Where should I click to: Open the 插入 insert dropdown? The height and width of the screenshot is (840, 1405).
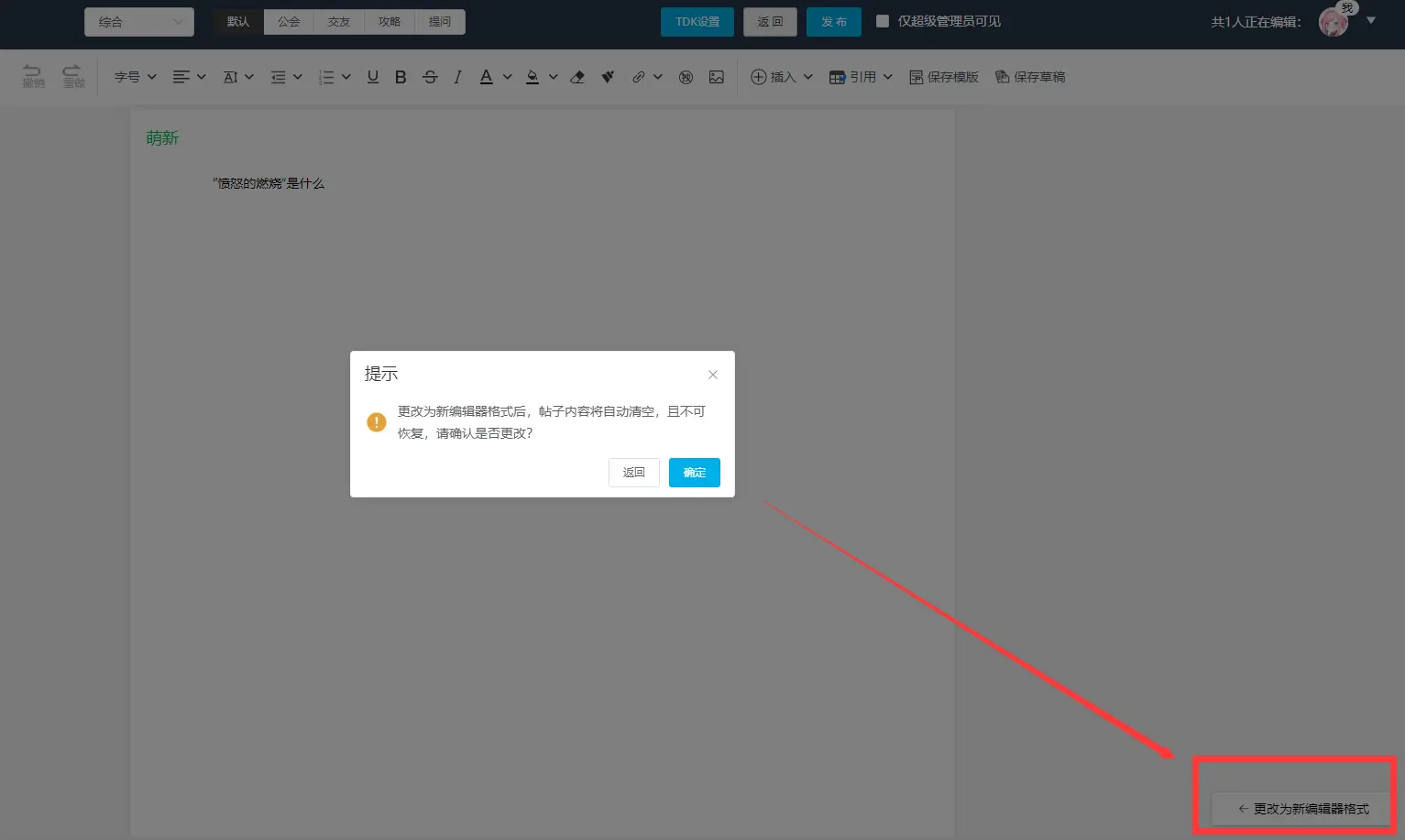782,78
